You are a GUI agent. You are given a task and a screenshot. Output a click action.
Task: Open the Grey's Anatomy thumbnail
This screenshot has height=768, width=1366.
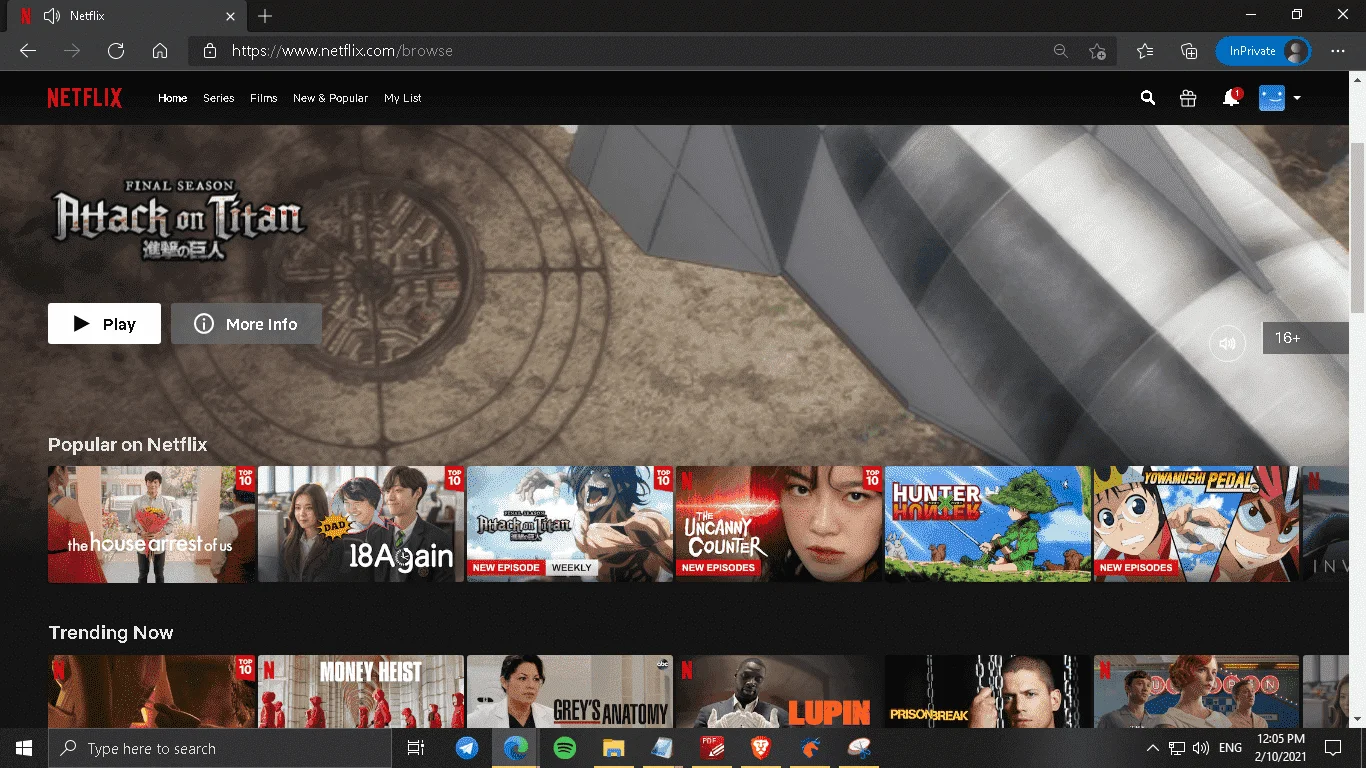click(x=570, y=691)
